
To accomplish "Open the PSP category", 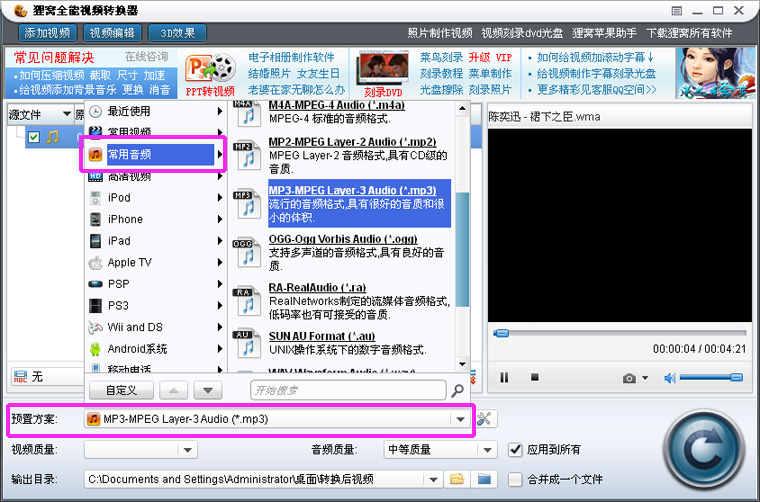I will click(156, 284).
